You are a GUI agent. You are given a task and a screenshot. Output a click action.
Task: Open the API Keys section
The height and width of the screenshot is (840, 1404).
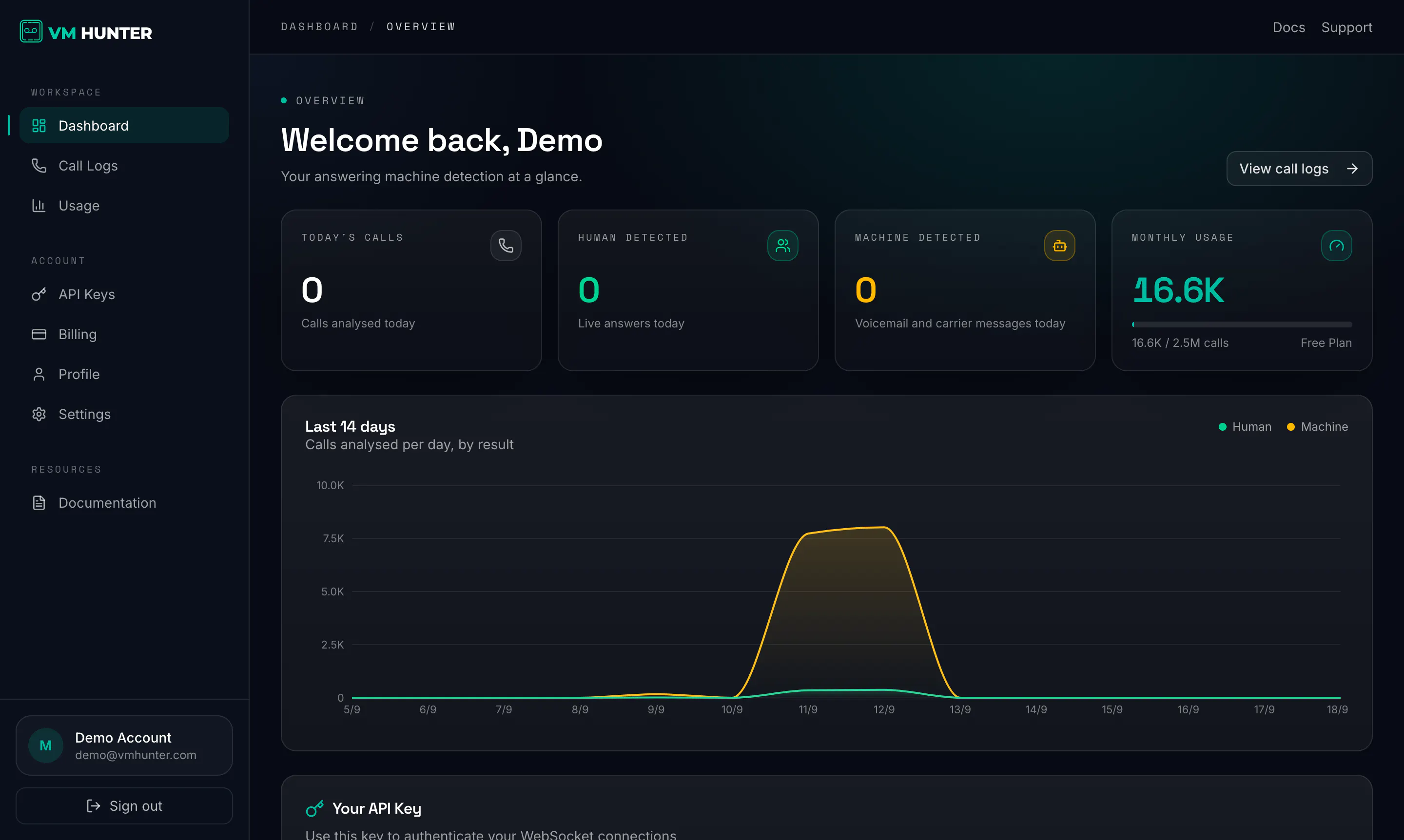(124, 294)
